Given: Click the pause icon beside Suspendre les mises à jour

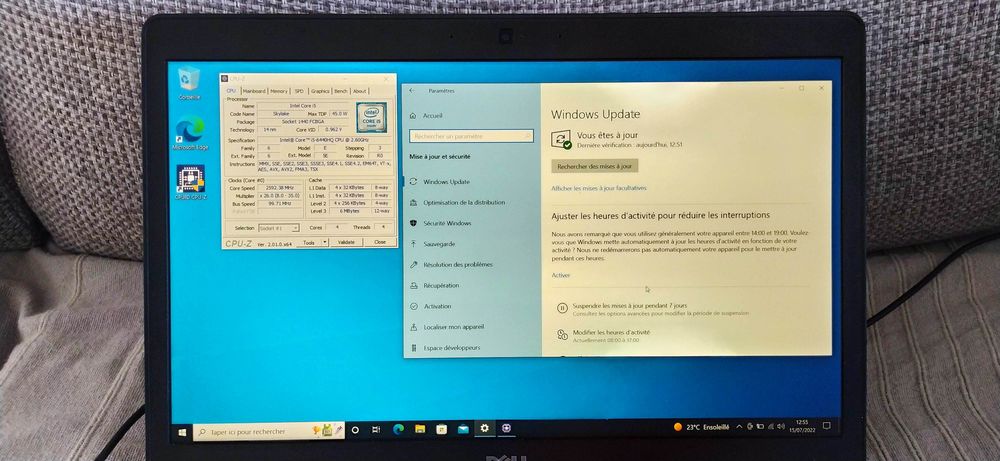Looking at the screenshot, I should (x=562, y=308).
